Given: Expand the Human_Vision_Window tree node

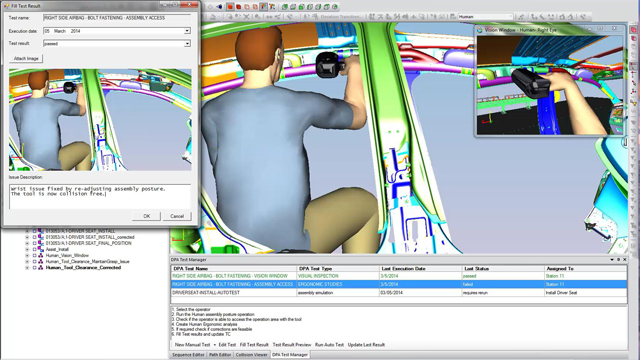Looking at the screenshot, I should point(27,256).
